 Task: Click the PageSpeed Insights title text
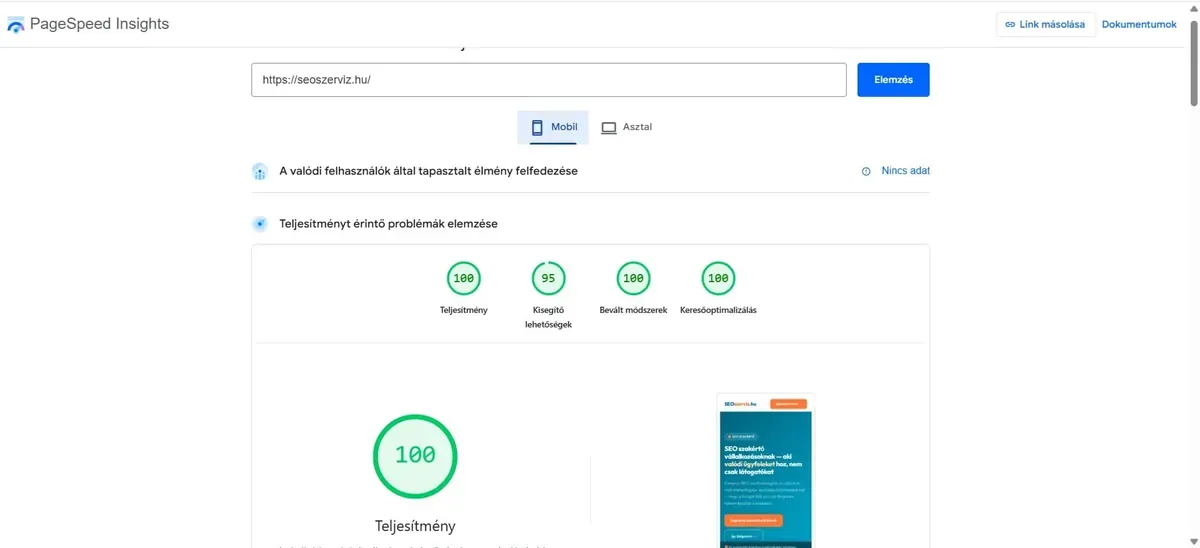[x=100, y=24]
